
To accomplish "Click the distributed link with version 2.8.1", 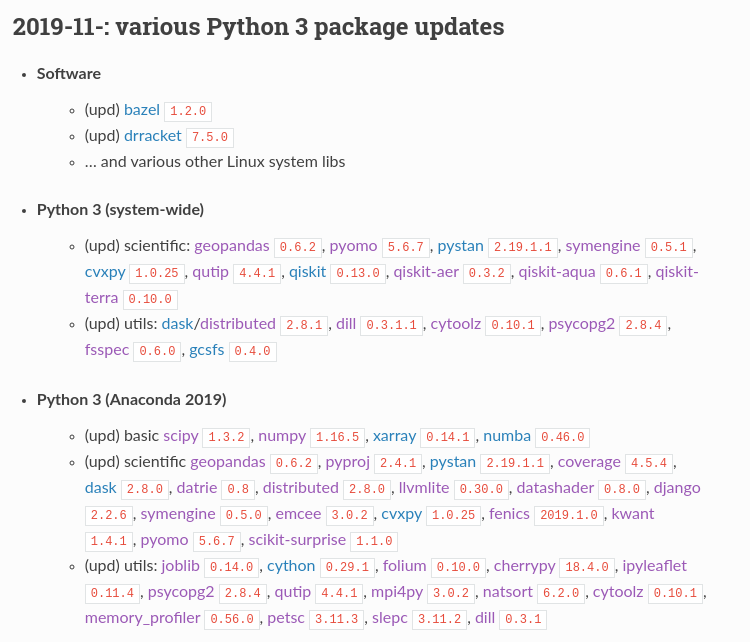I will click(238, 324).
